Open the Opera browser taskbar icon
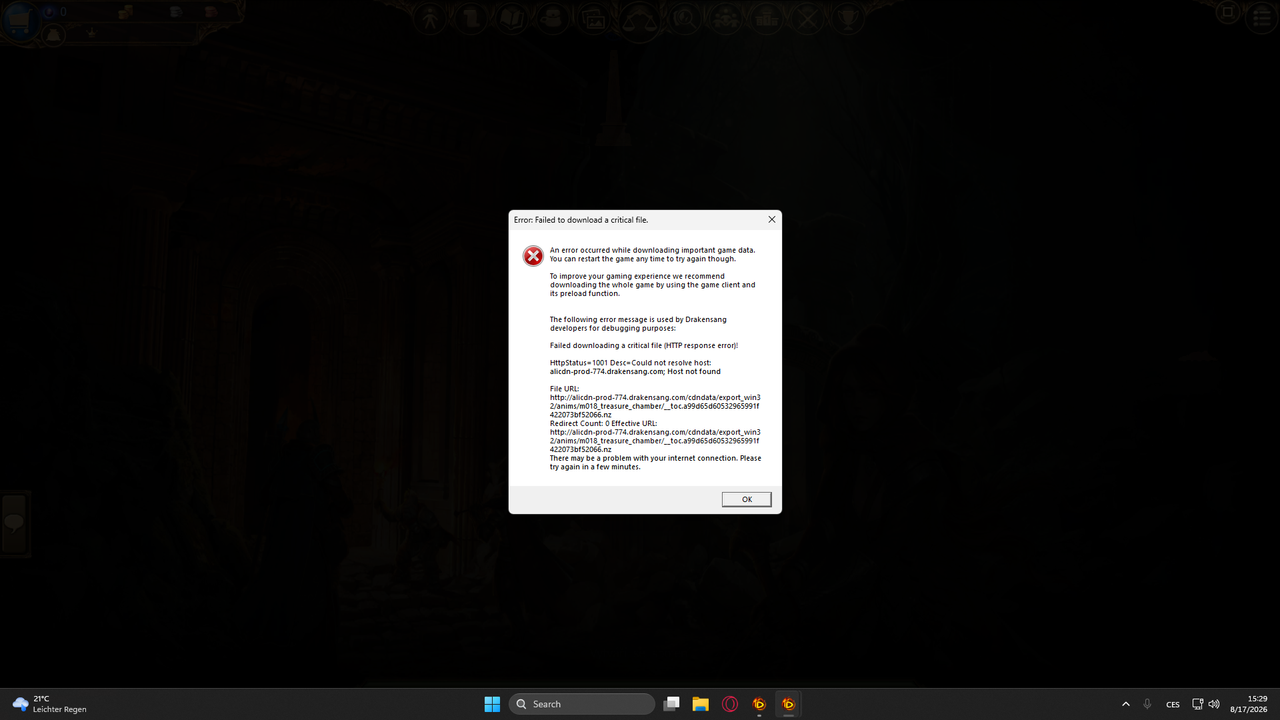This screenshot has height=720, width=1280. point(730,704)
